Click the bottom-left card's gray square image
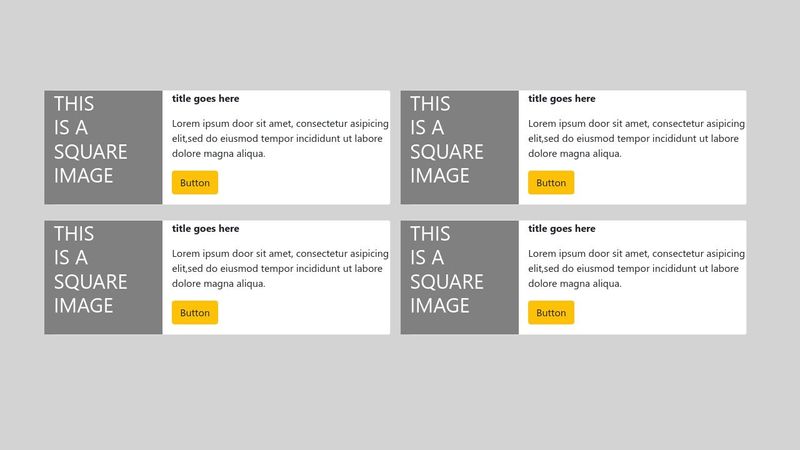Viewport: 800px width, 450px height. [x=103, y=278]
